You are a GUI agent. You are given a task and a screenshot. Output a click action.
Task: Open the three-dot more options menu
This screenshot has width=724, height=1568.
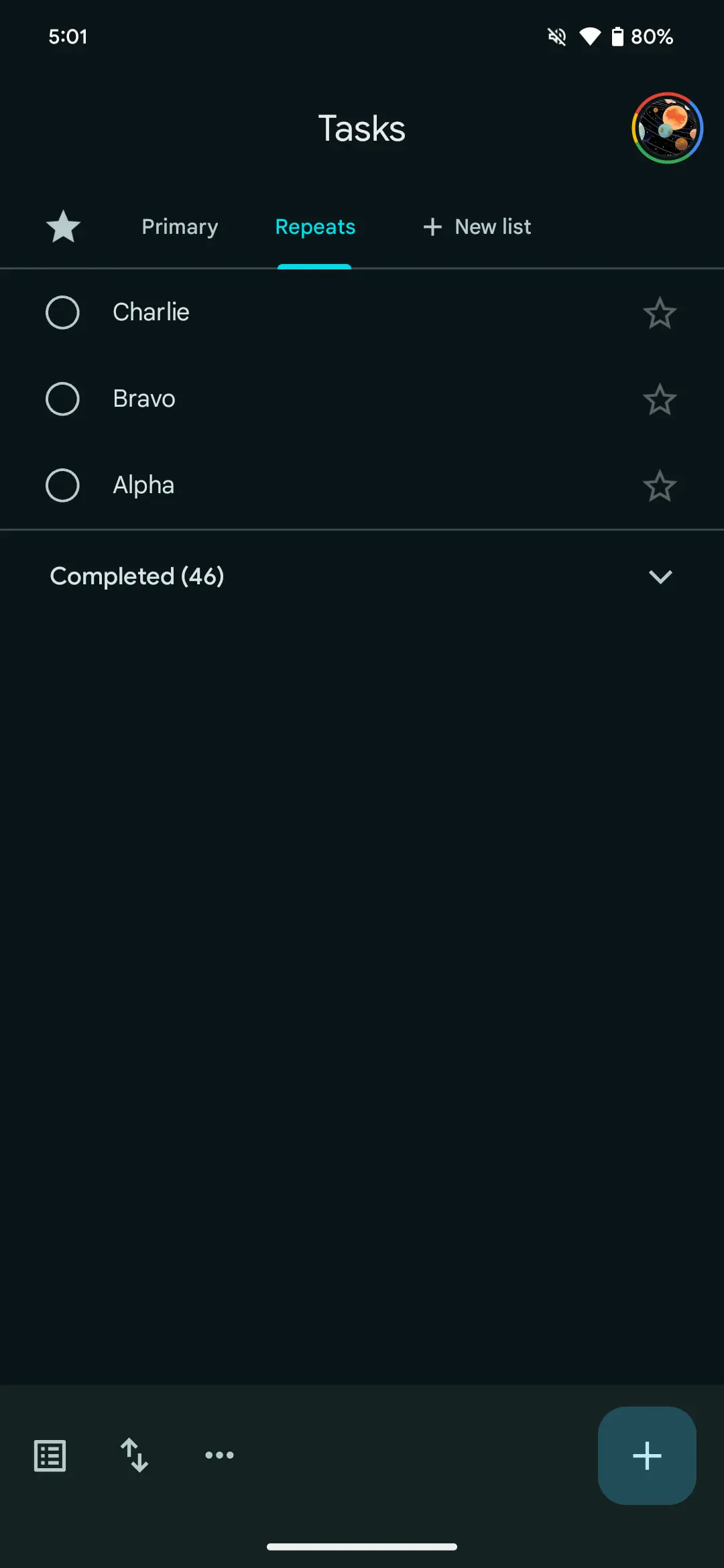coord(219,1455)
